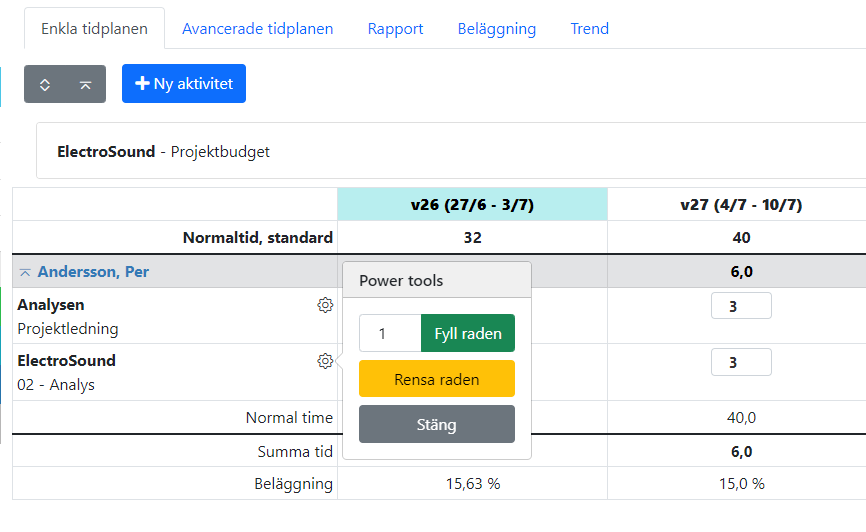The image size is (866, 532).
Task: Click the 02 - Analys activity text
Action: [56, 385]
